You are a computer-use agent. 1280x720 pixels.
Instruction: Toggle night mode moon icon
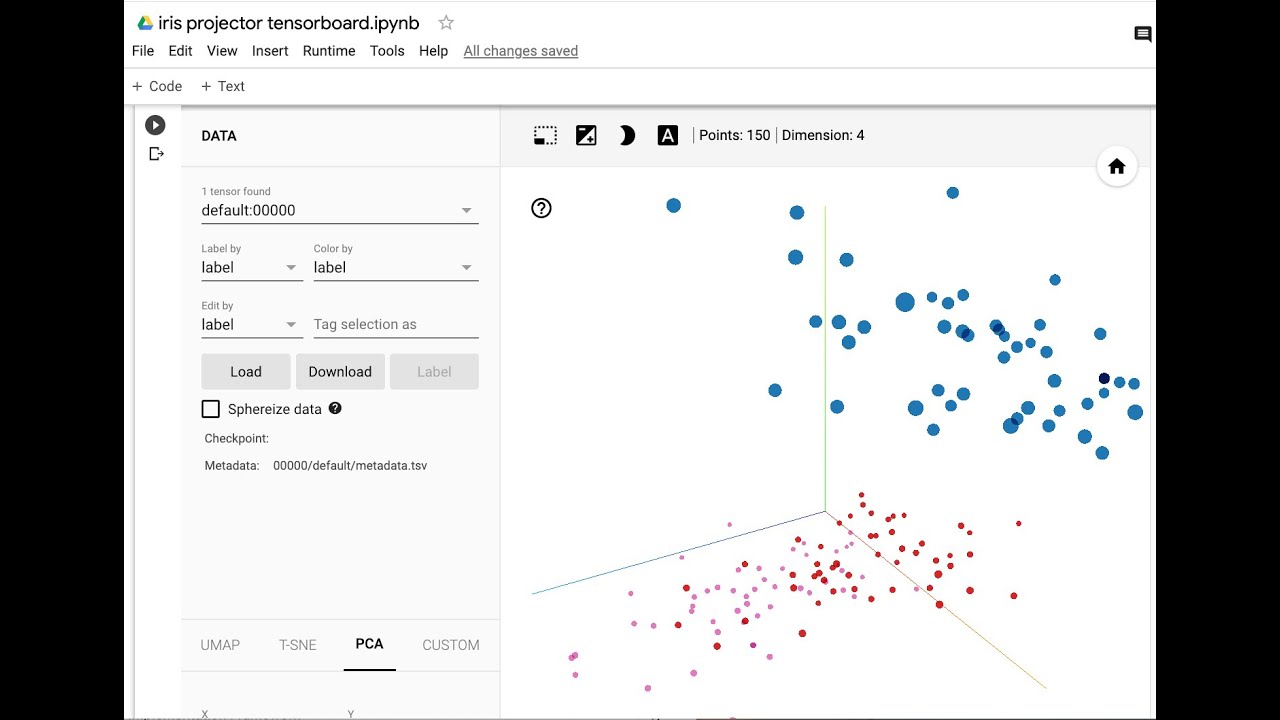pyautogui.click(x=627, y=136)
